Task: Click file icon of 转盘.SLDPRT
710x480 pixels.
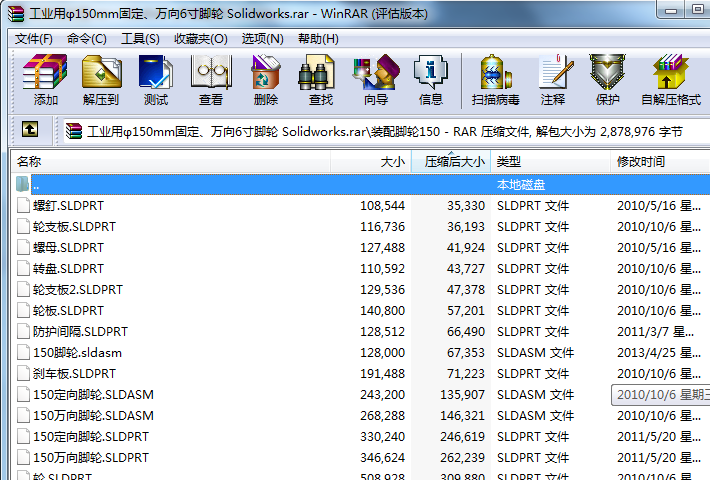Action: [23, 269]
